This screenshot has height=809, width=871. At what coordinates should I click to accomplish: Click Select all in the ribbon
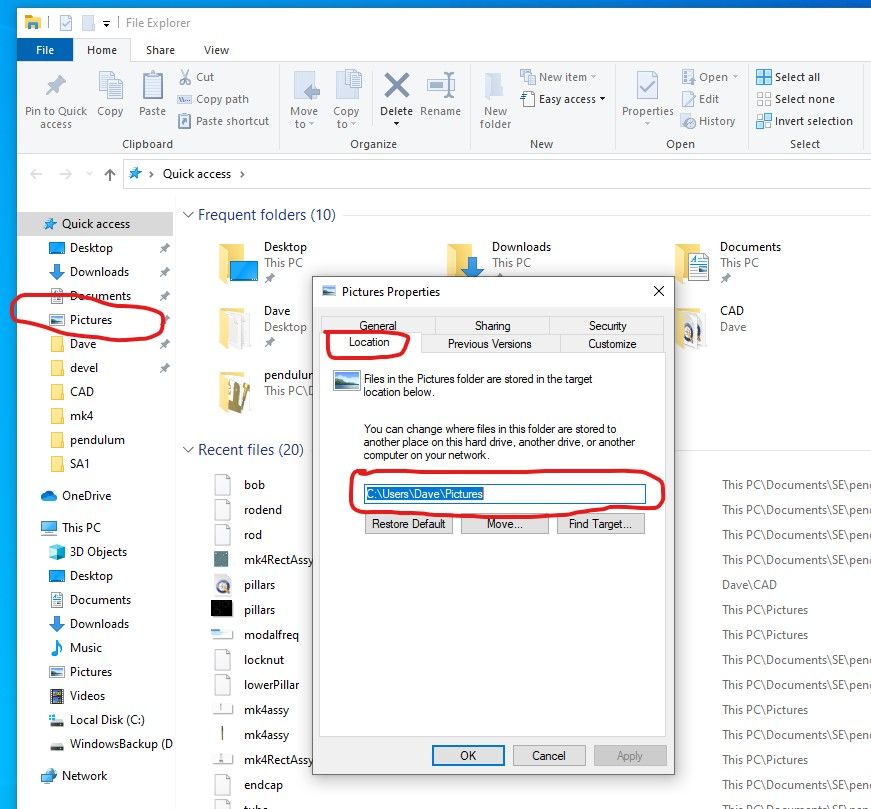point(788,77)
